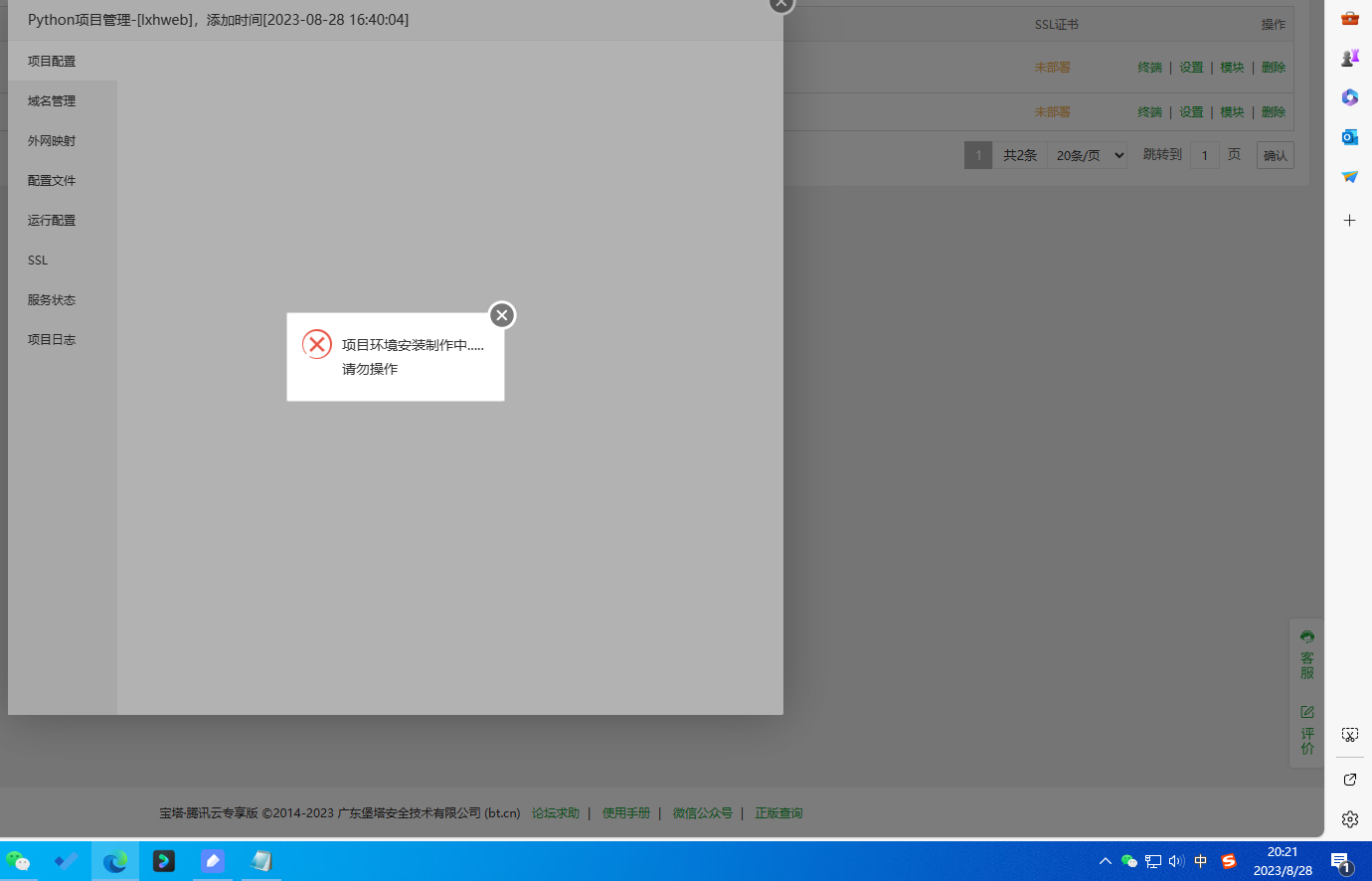The height and width of the screenshot is (881, 1372).
Task: Open the 正版查询 footer link
Action: click(x=778, y=813)
